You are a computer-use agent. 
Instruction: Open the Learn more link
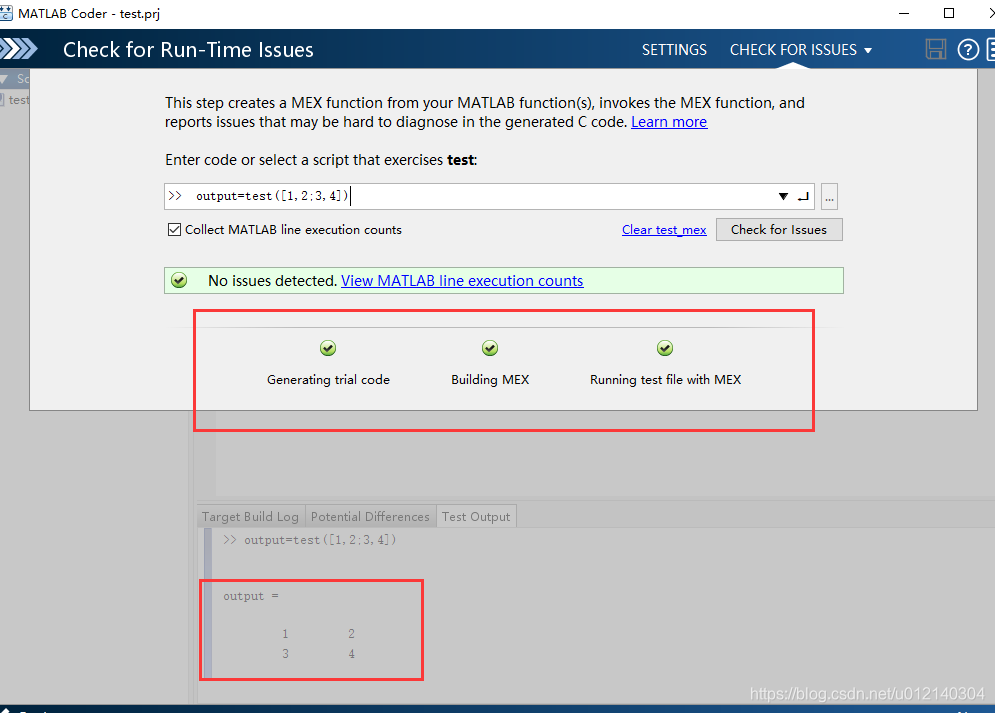[x=669, y=122]
